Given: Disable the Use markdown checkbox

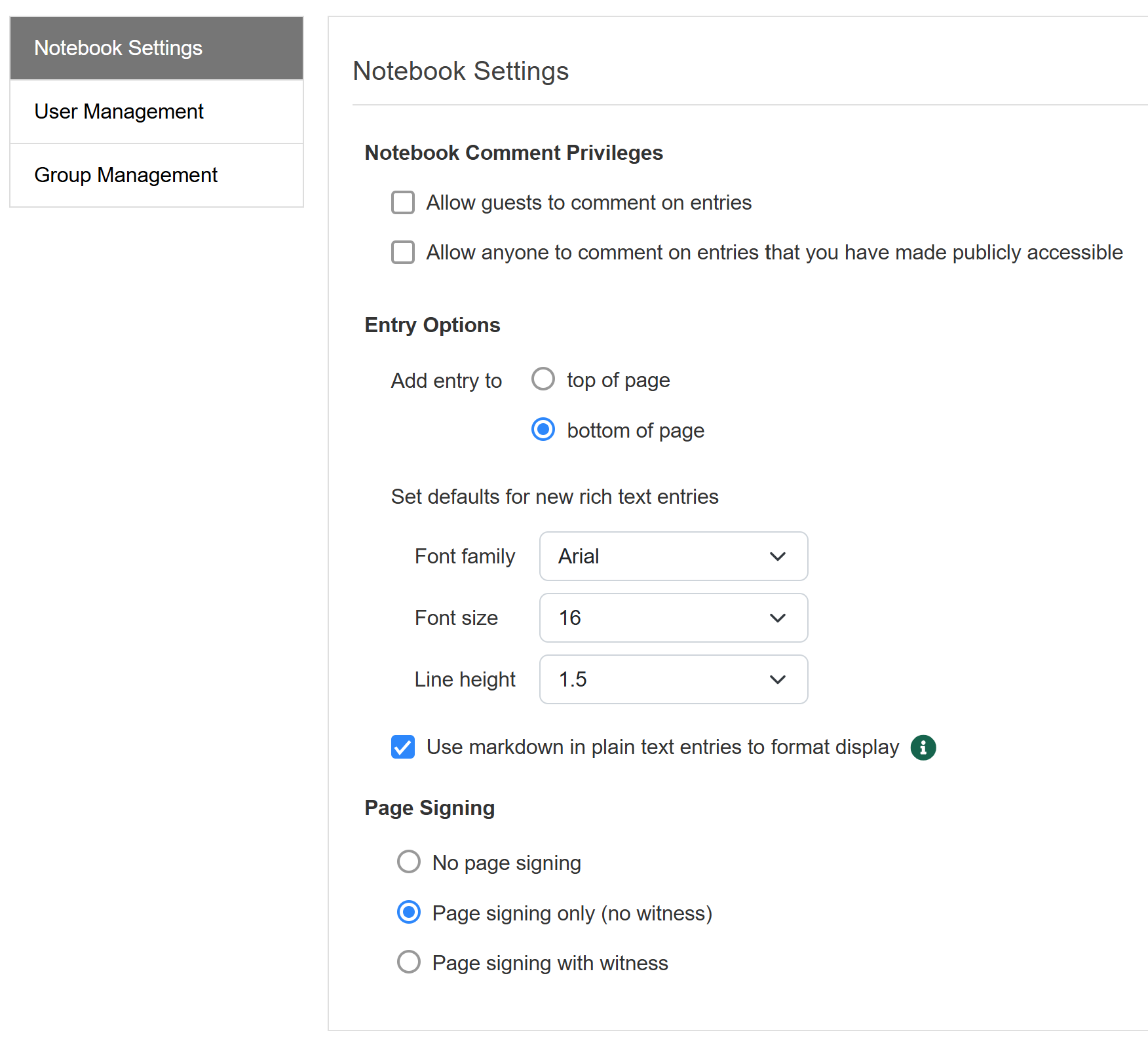Looking at the screenshot, I should tap(403, 747).
